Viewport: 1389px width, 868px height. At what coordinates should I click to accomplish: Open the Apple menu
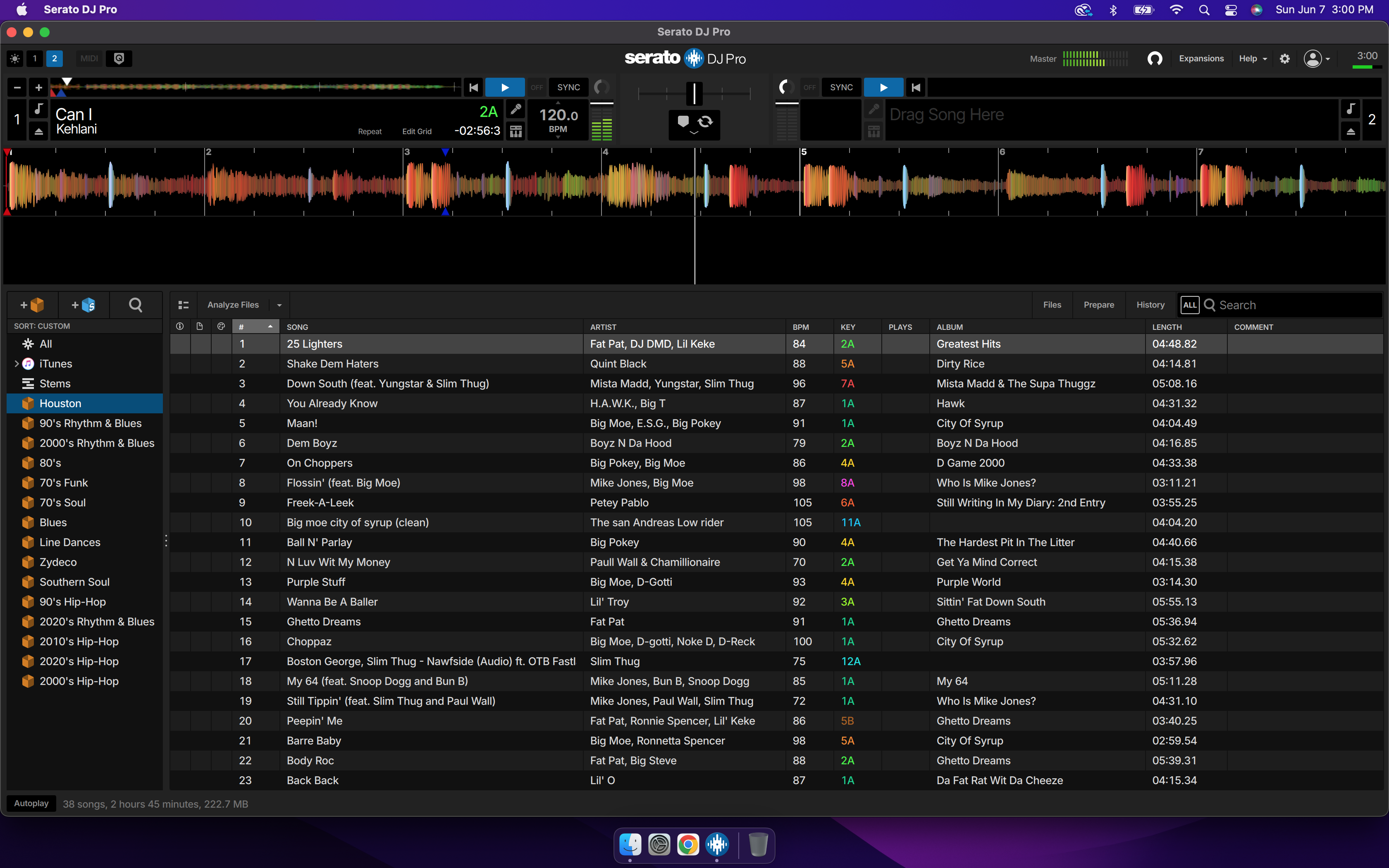[22, 10]
